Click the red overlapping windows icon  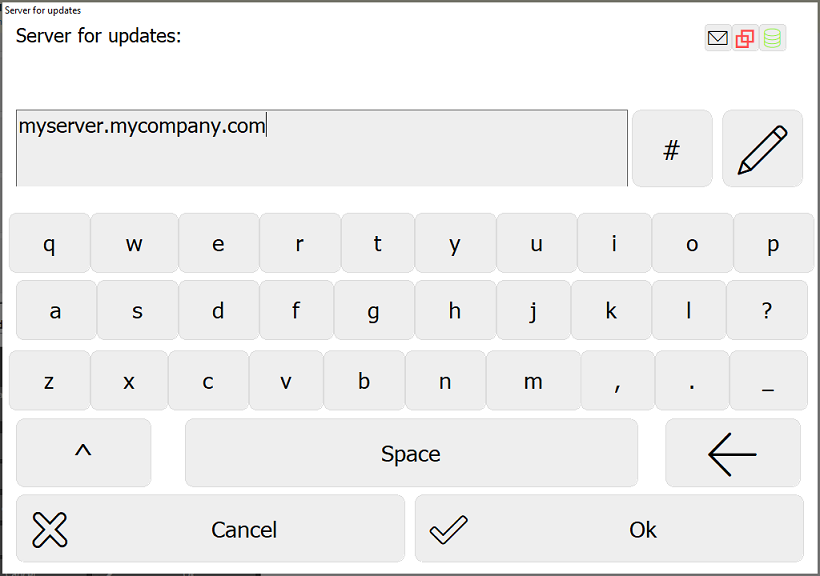(745, 38)
